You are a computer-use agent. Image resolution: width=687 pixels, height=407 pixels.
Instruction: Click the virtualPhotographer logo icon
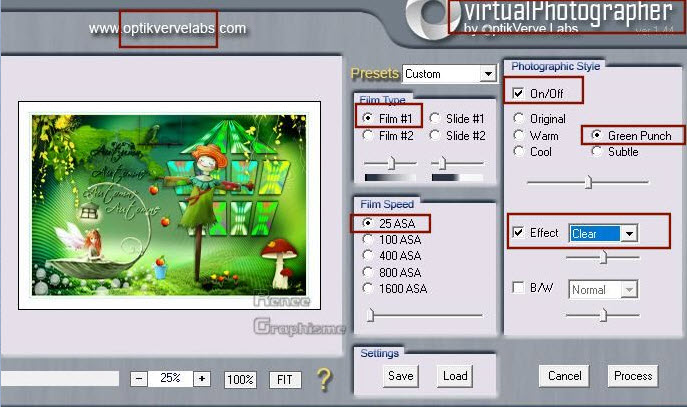click(x=432, y=18)
